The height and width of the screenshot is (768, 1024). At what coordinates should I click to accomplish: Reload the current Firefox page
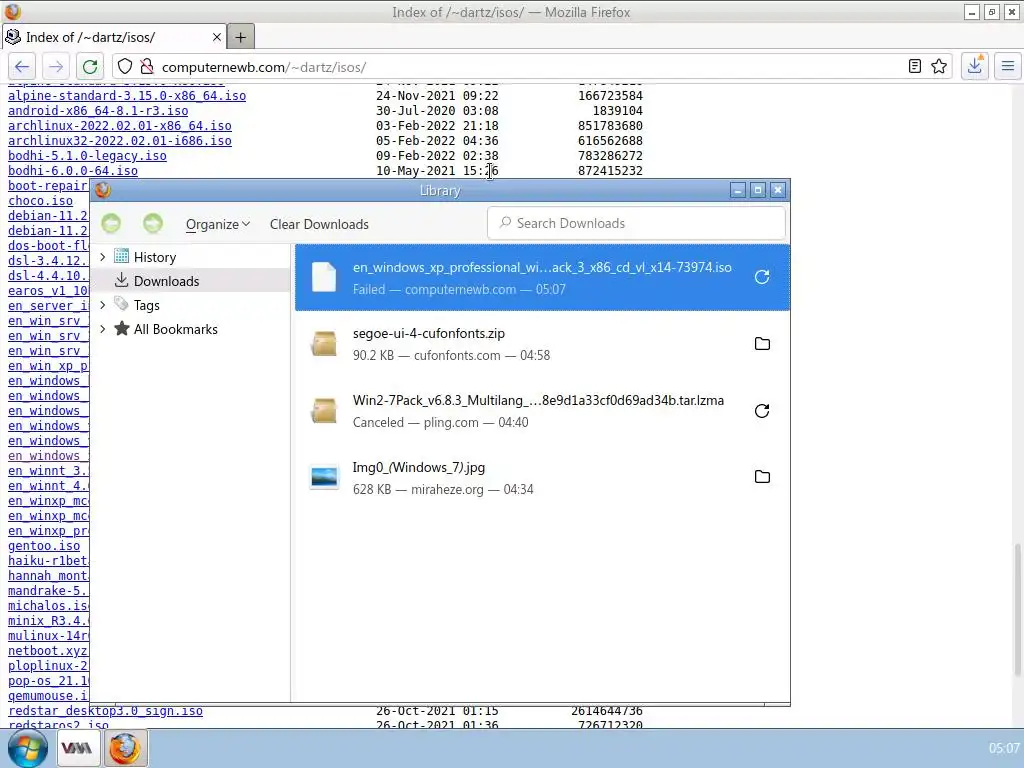(x=90, y=67)
